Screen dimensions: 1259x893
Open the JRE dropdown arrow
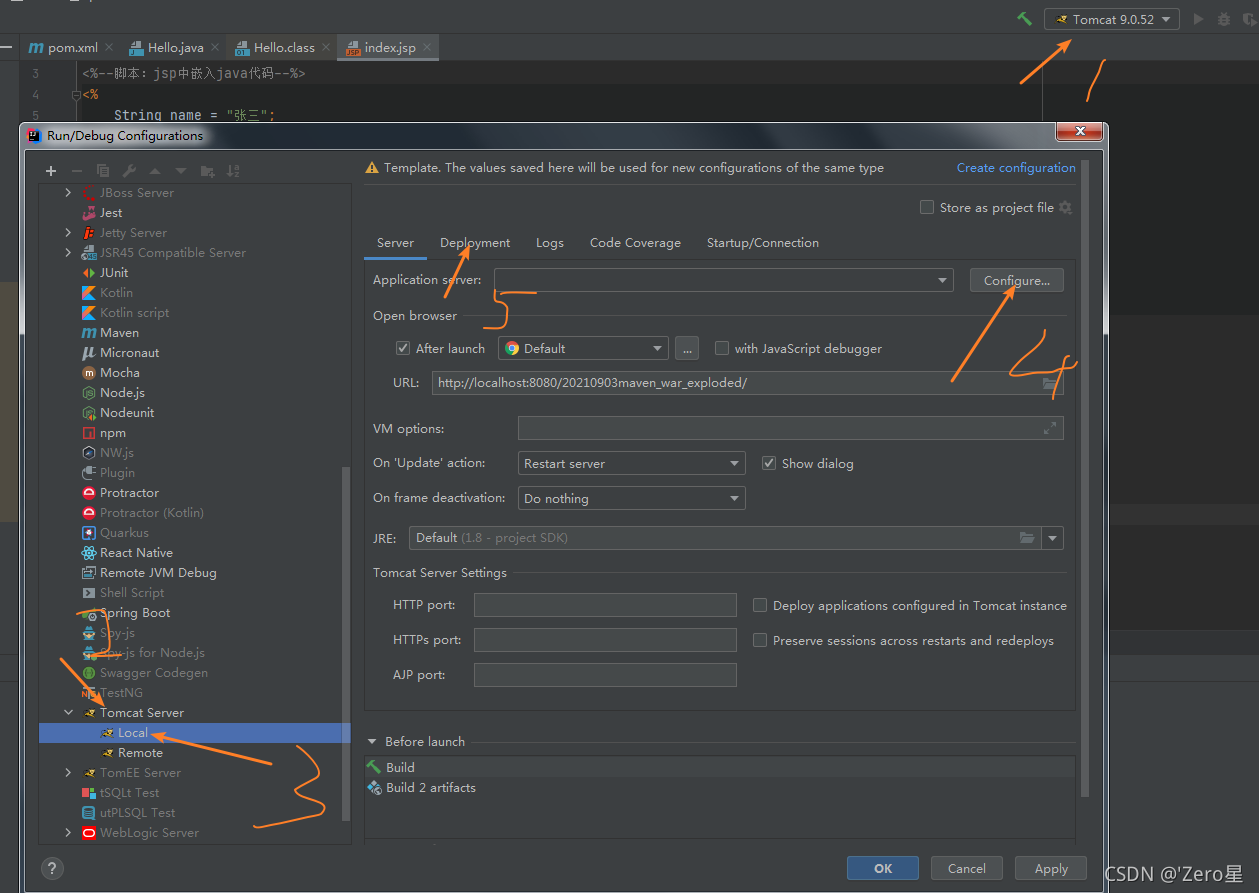(x=1052, y=538)
